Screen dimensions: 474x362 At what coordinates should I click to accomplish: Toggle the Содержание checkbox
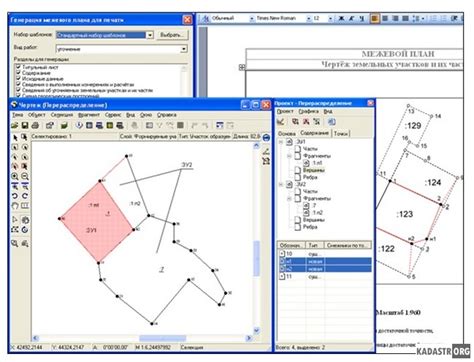click(x=18, y=72)
